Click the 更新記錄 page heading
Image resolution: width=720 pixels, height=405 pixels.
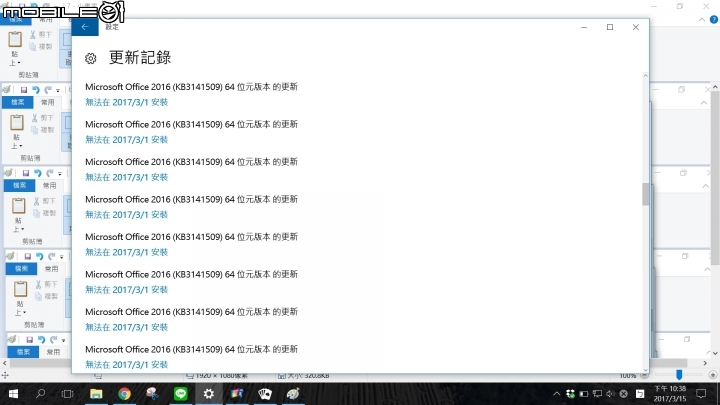pos(140,57)
